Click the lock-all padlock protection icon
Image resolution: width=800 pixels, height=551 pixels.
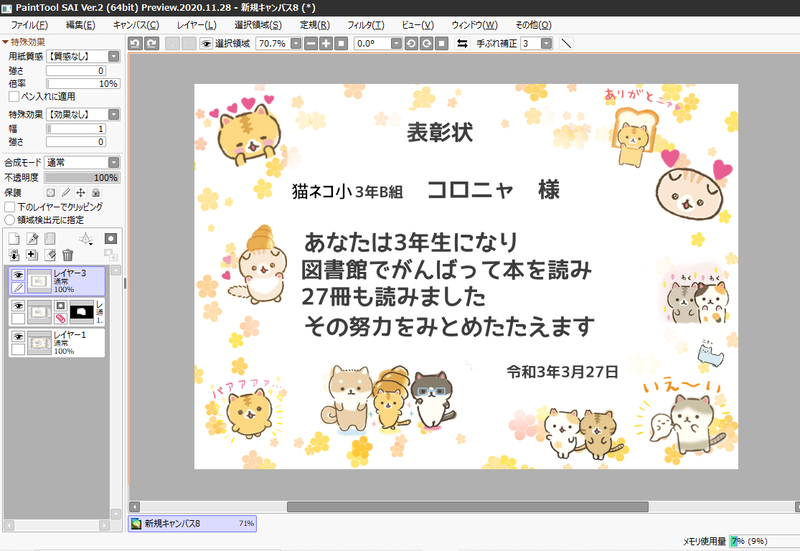[96, 192]
